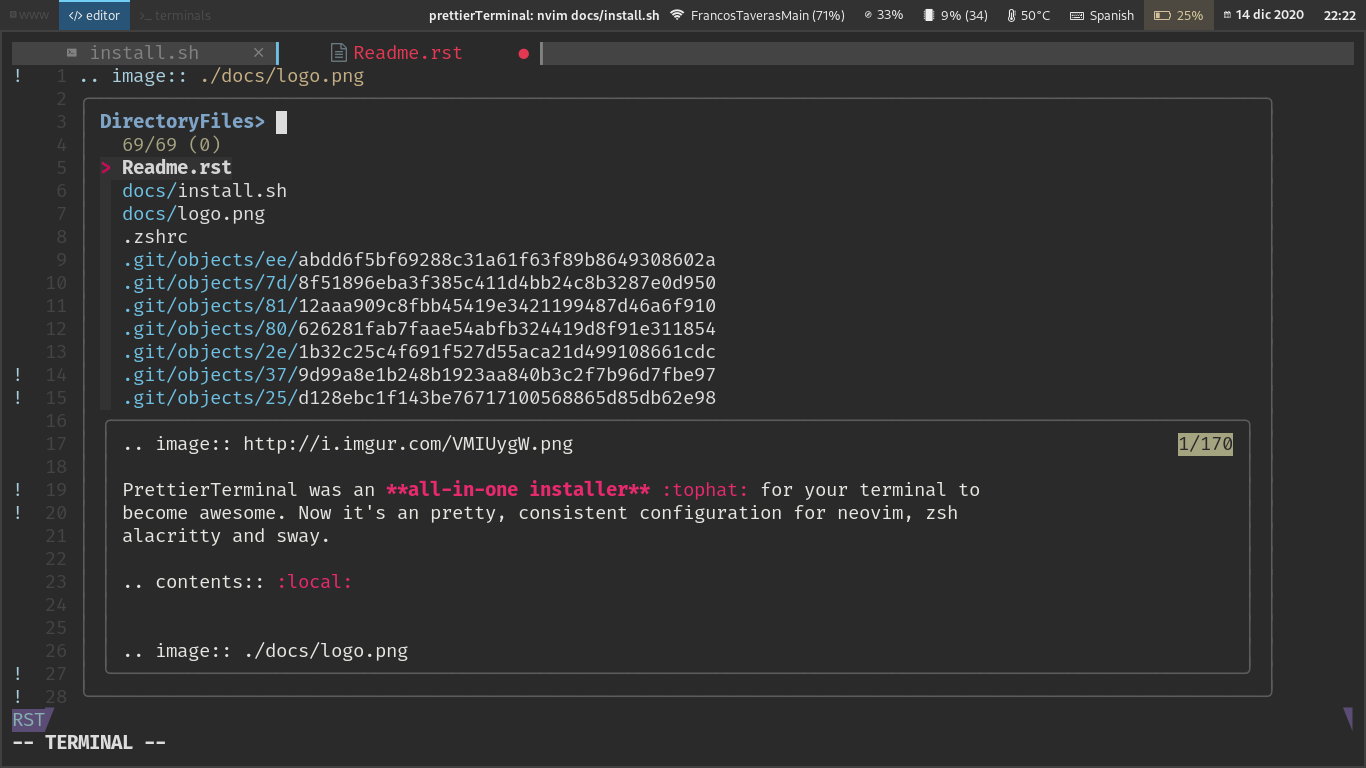The image size is (1366, 768).
Task: Open the Spanish keyboard layout indicator
Action: [x=1101, y=15]
